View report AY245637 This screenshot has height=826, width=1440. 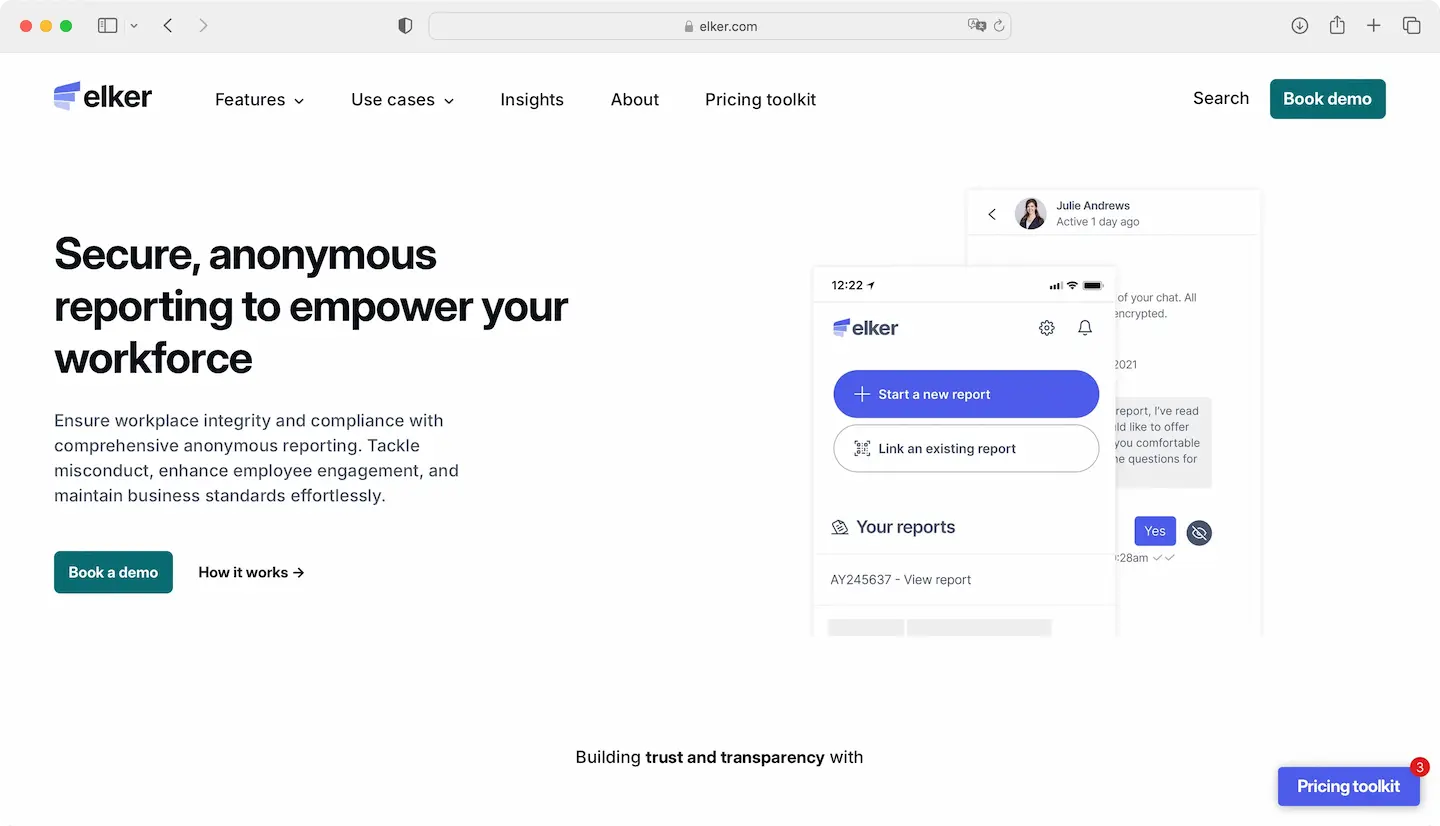tap(901, 579)
